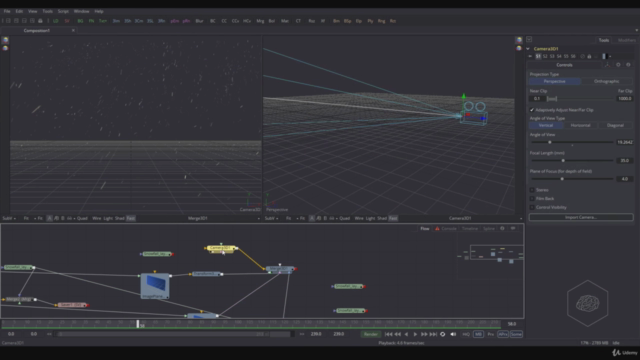Open the Tools menu
The width and height of the screenshot is (640, 360).
coord(47,11)
